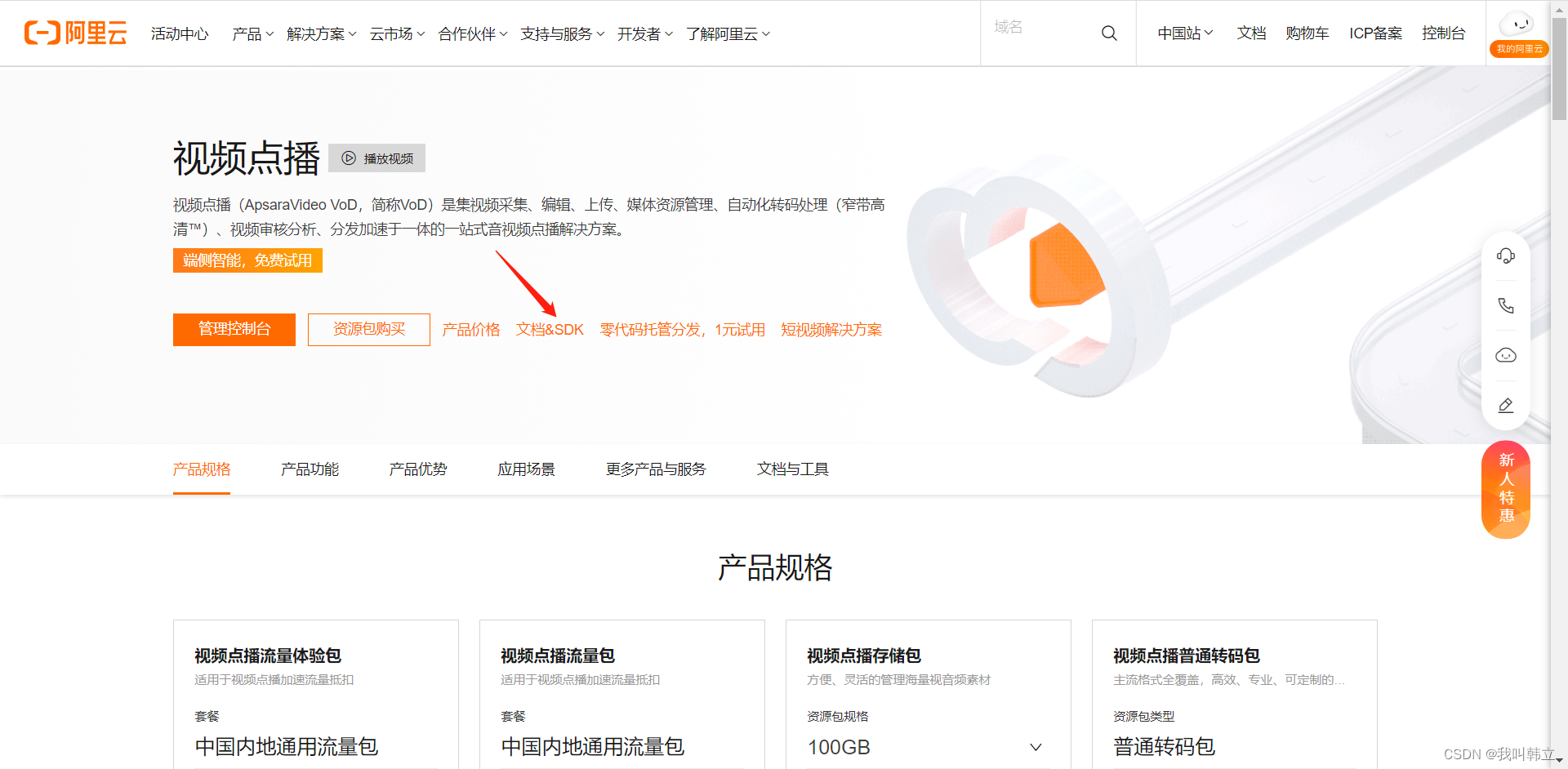Click the 资源包购买 button

point(369,330)
